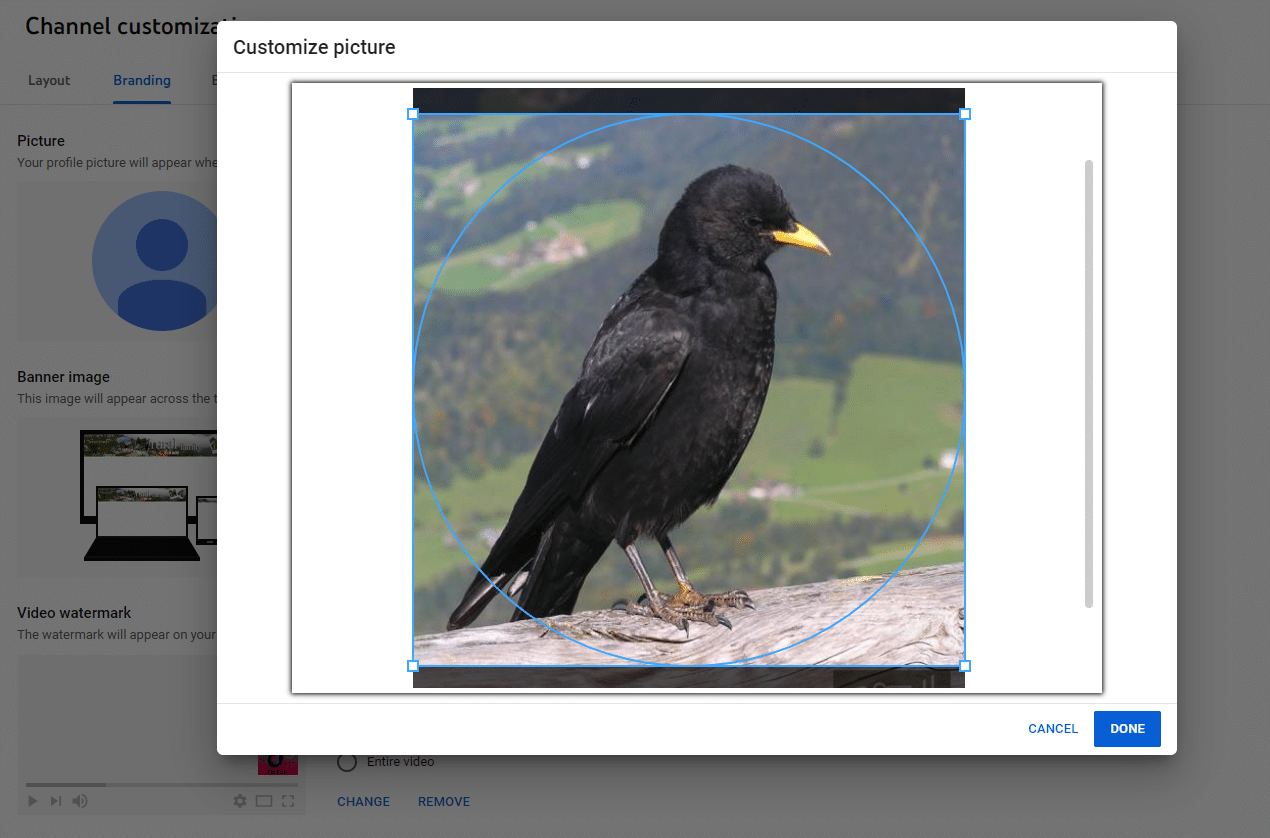The image size is (1270, 838).
Task: Switch to the Layout tab
Action: tap(49, 81)
